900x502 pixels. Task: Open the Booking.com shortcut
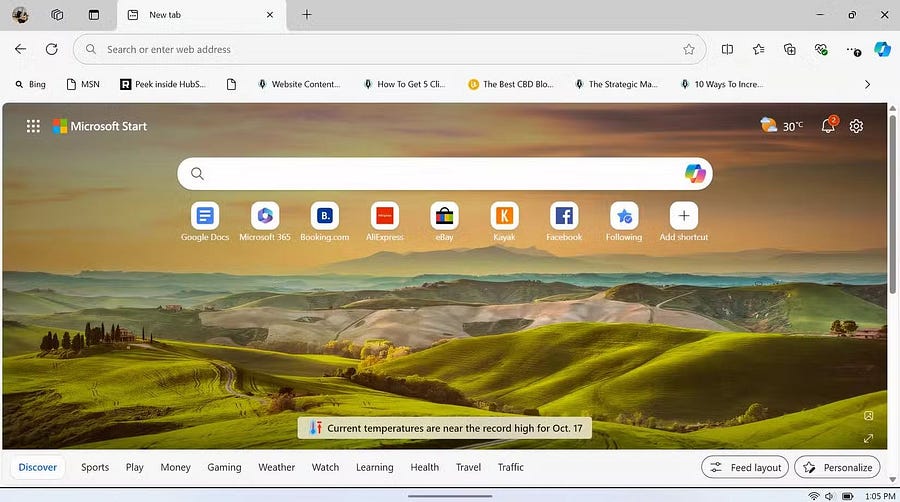[x=324, y=216]
